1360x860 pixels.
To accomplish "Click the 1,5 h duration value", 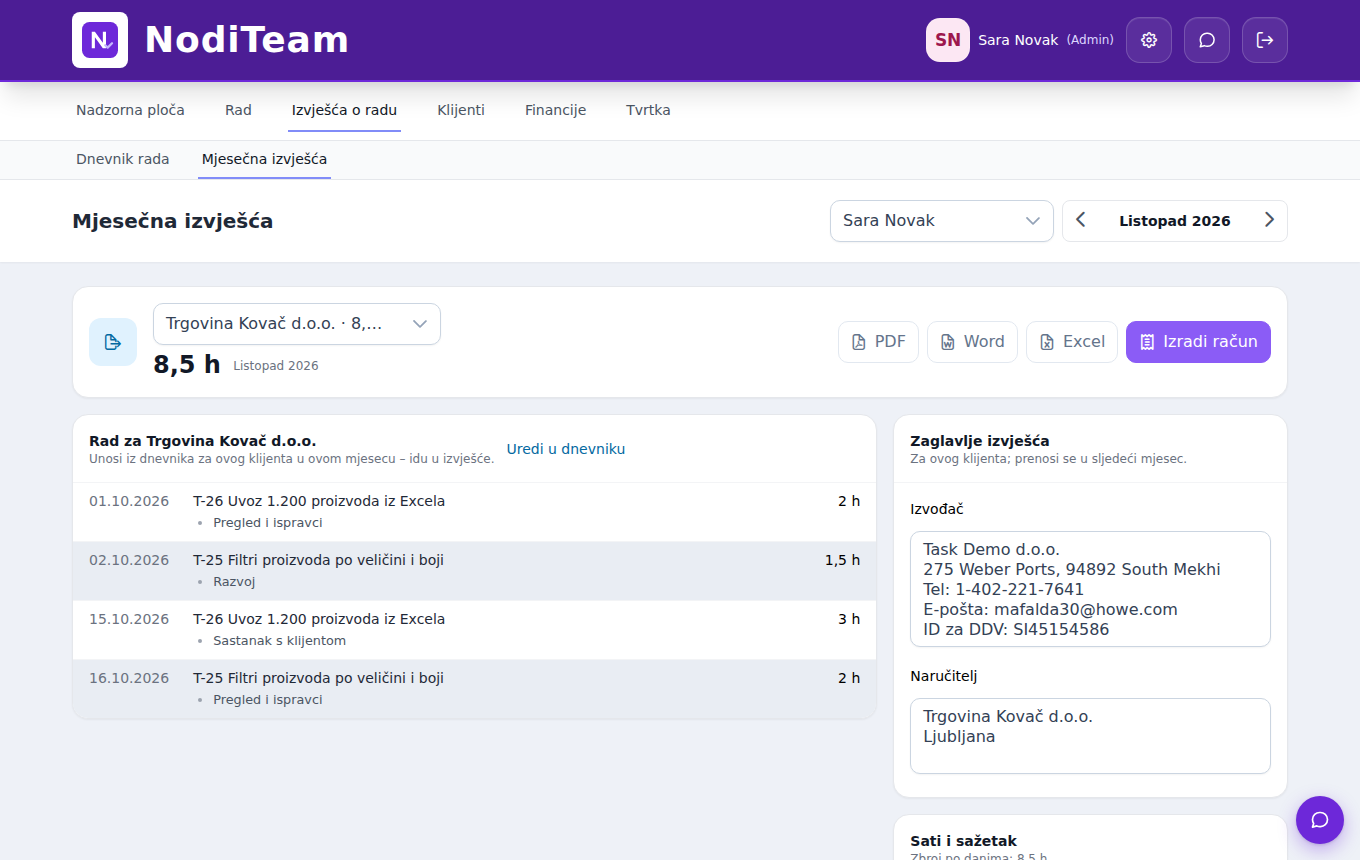I will (x=842, y=560).
